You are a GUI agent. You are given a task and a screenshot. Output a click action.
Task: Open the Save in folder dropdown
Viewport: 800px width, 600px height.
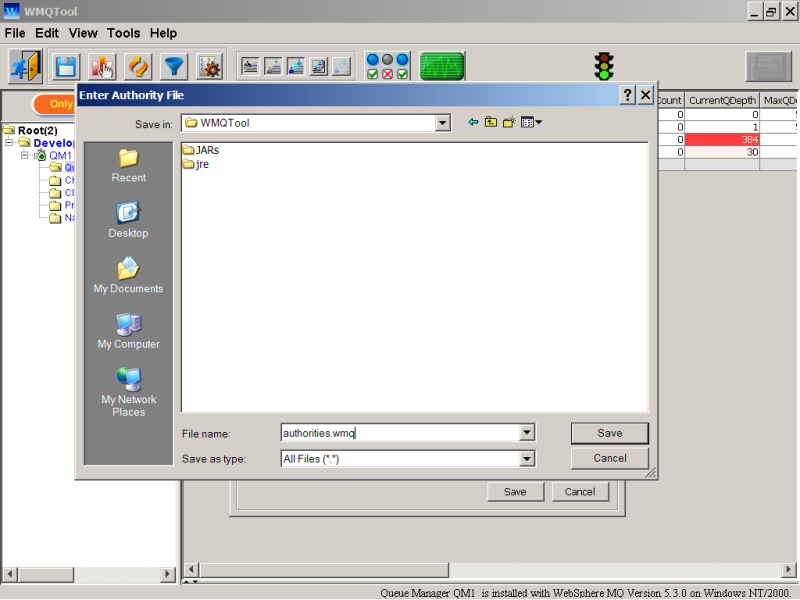(x=442, y=123)
